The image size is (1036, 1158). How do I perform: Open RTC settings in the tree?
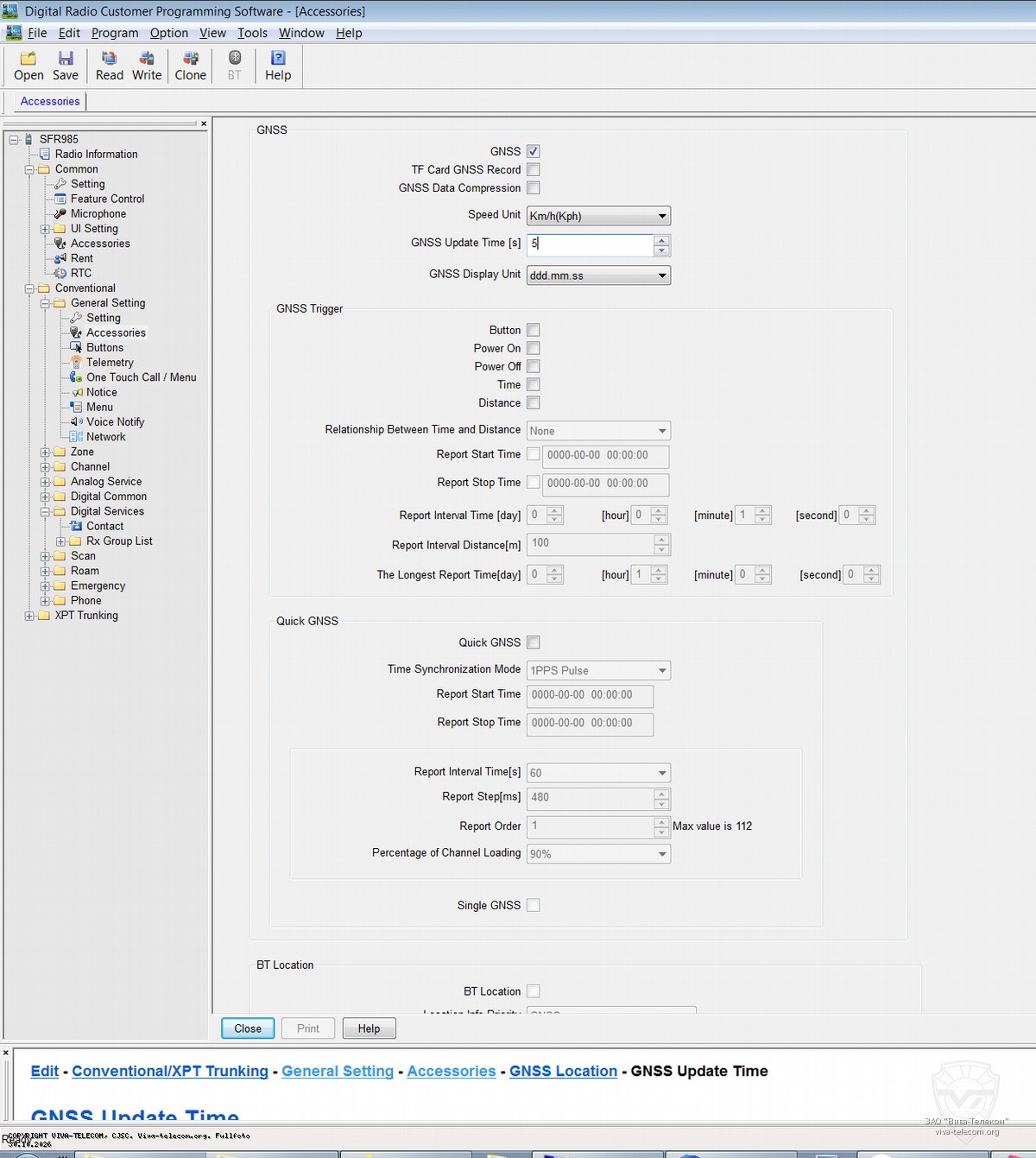[81, 274]
